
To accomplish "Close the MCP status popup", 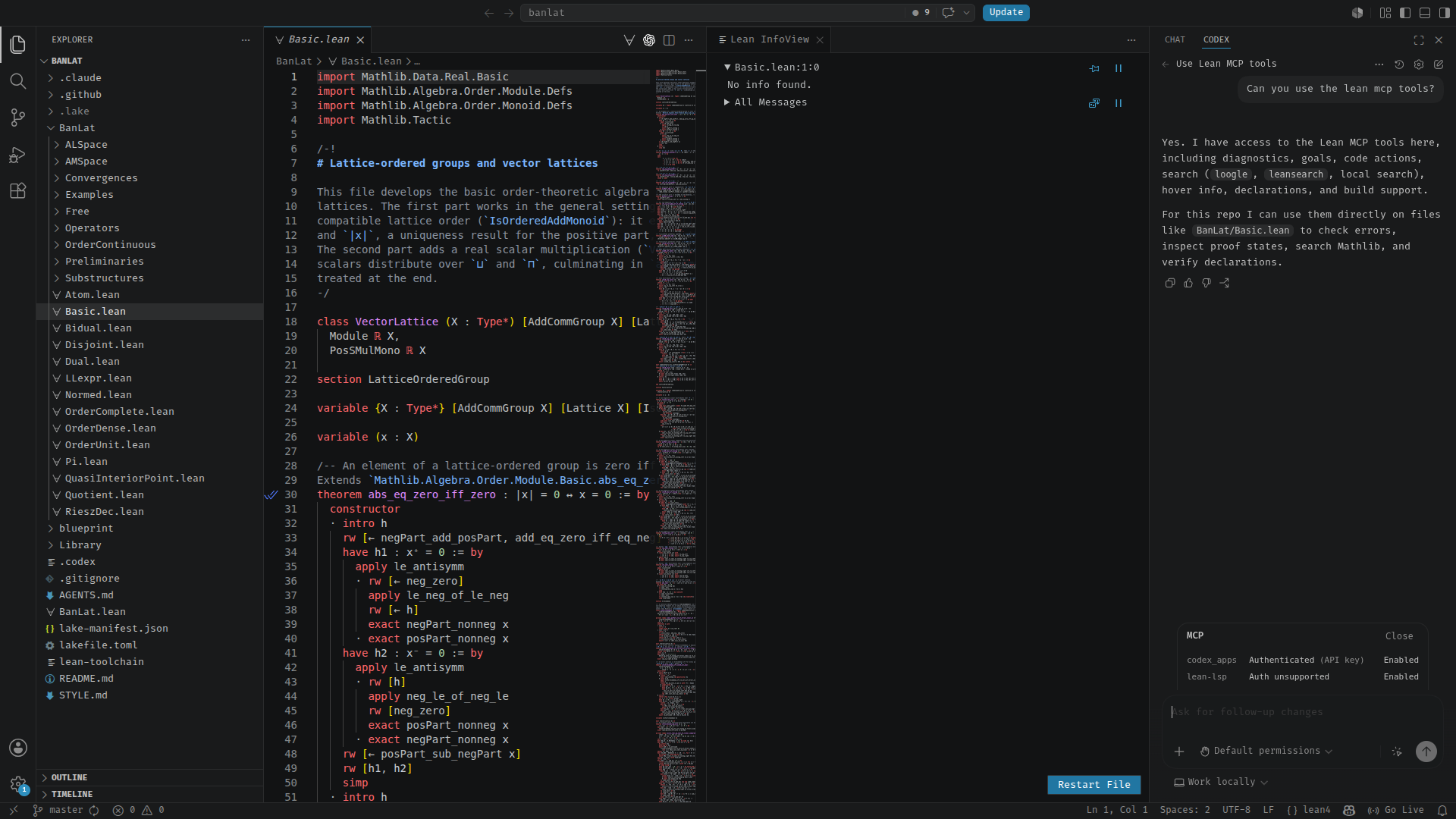I will pyautogui.click(x=1399, y=637).
